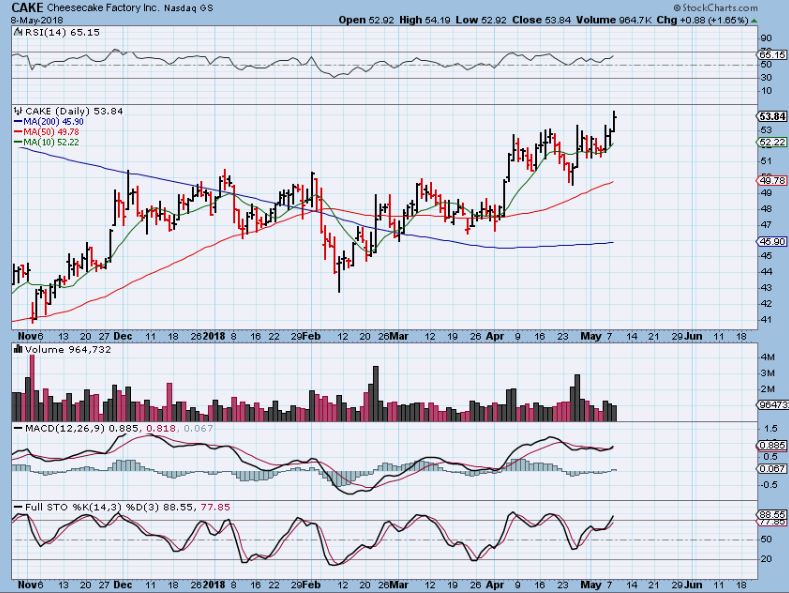Click the icon beside the Volume label

[x=15, y=347]
